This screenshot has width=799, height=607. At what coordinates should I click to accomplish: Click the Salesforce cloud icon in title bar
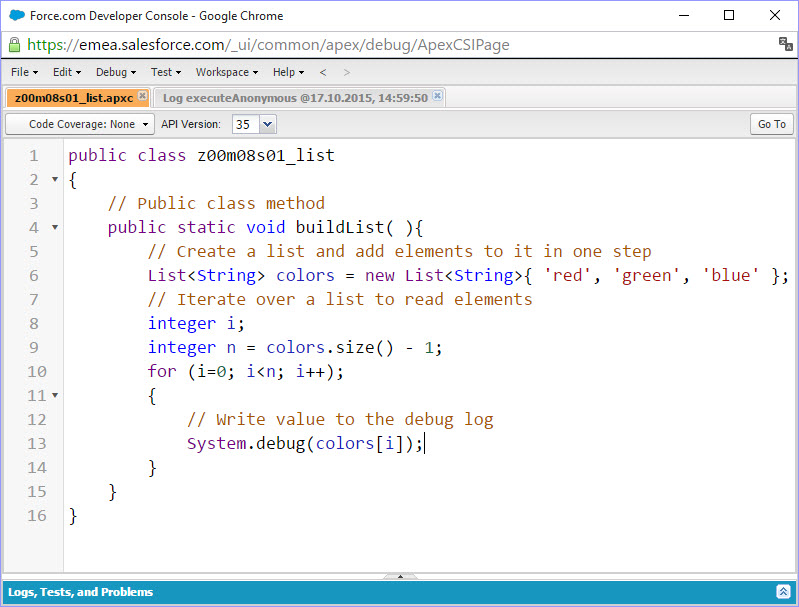(16, 15)
